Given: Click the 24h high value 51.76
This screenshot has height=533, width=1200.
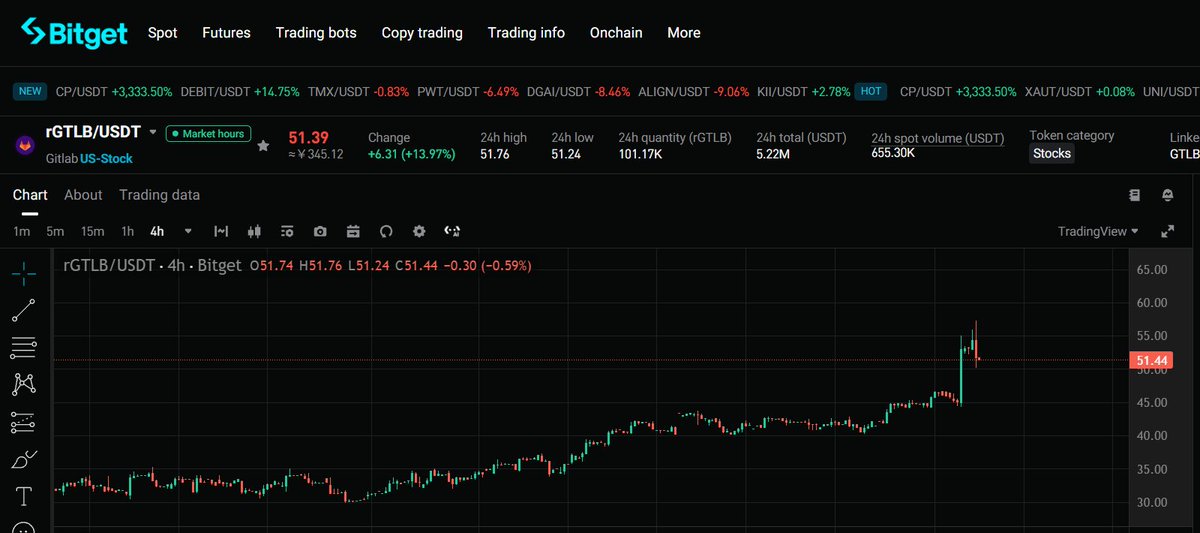Looking at the screenshot, I should [495, 154].
